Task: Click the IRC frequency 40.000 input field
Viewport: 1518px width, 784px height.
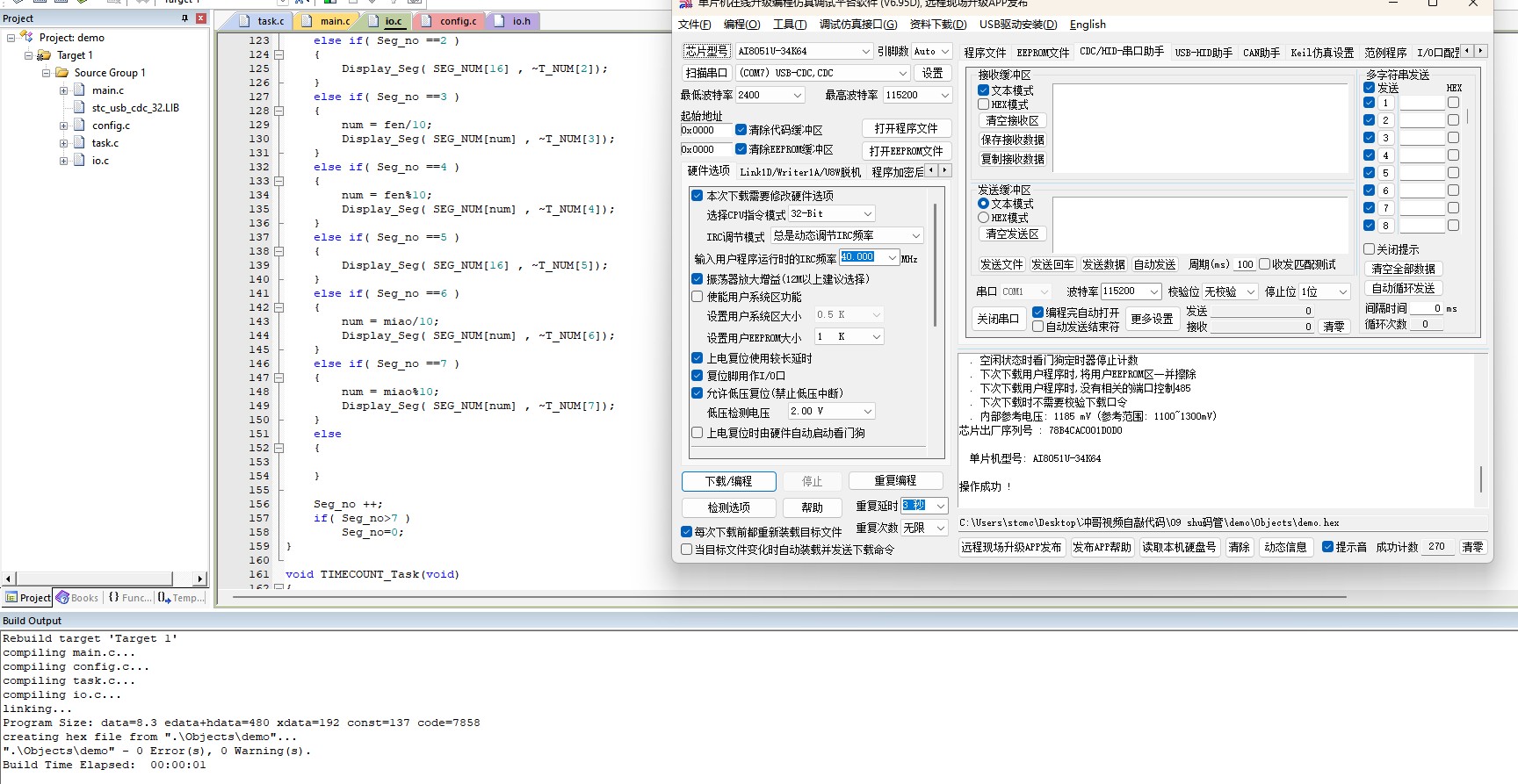Action: [862, 257]
